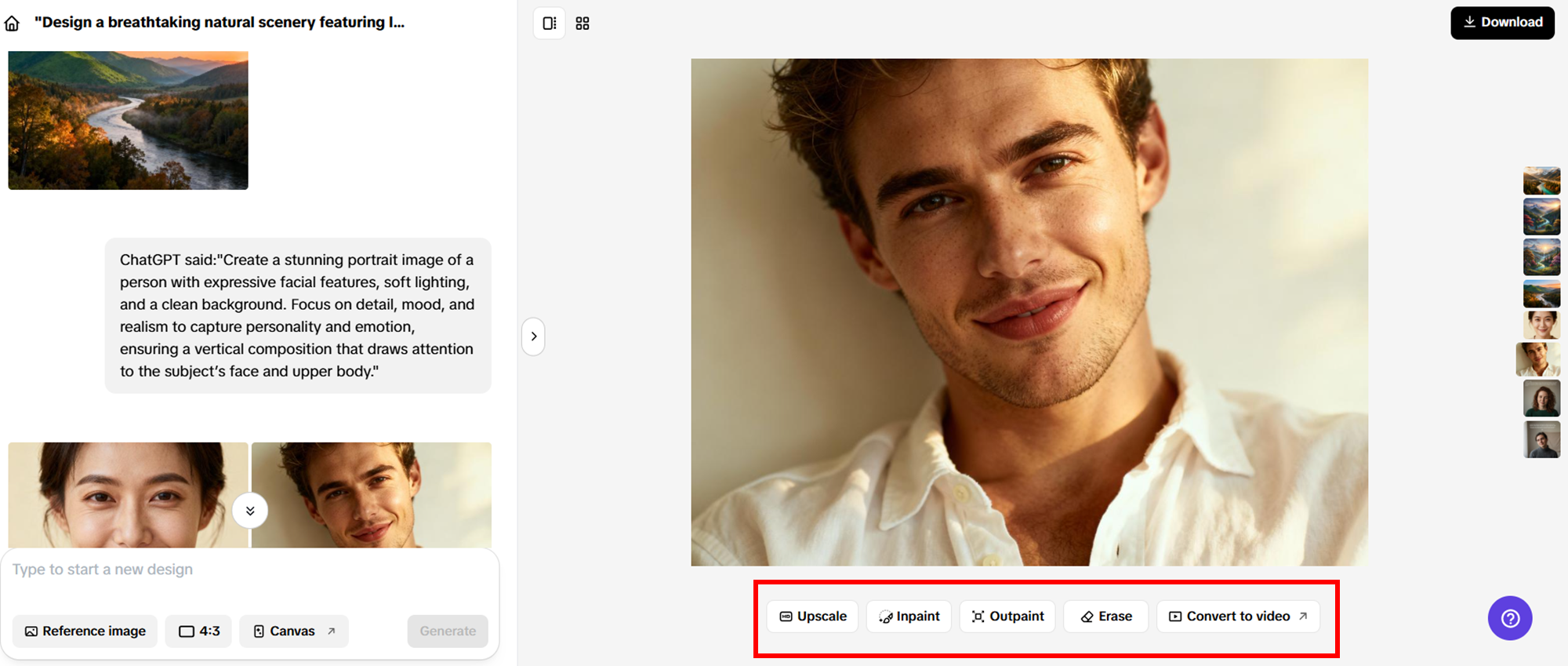Image resolution: width=1568 pixels, height=666 pixels.
Task: Choose the Erase tool
Action: click(x=1105, y=617)
